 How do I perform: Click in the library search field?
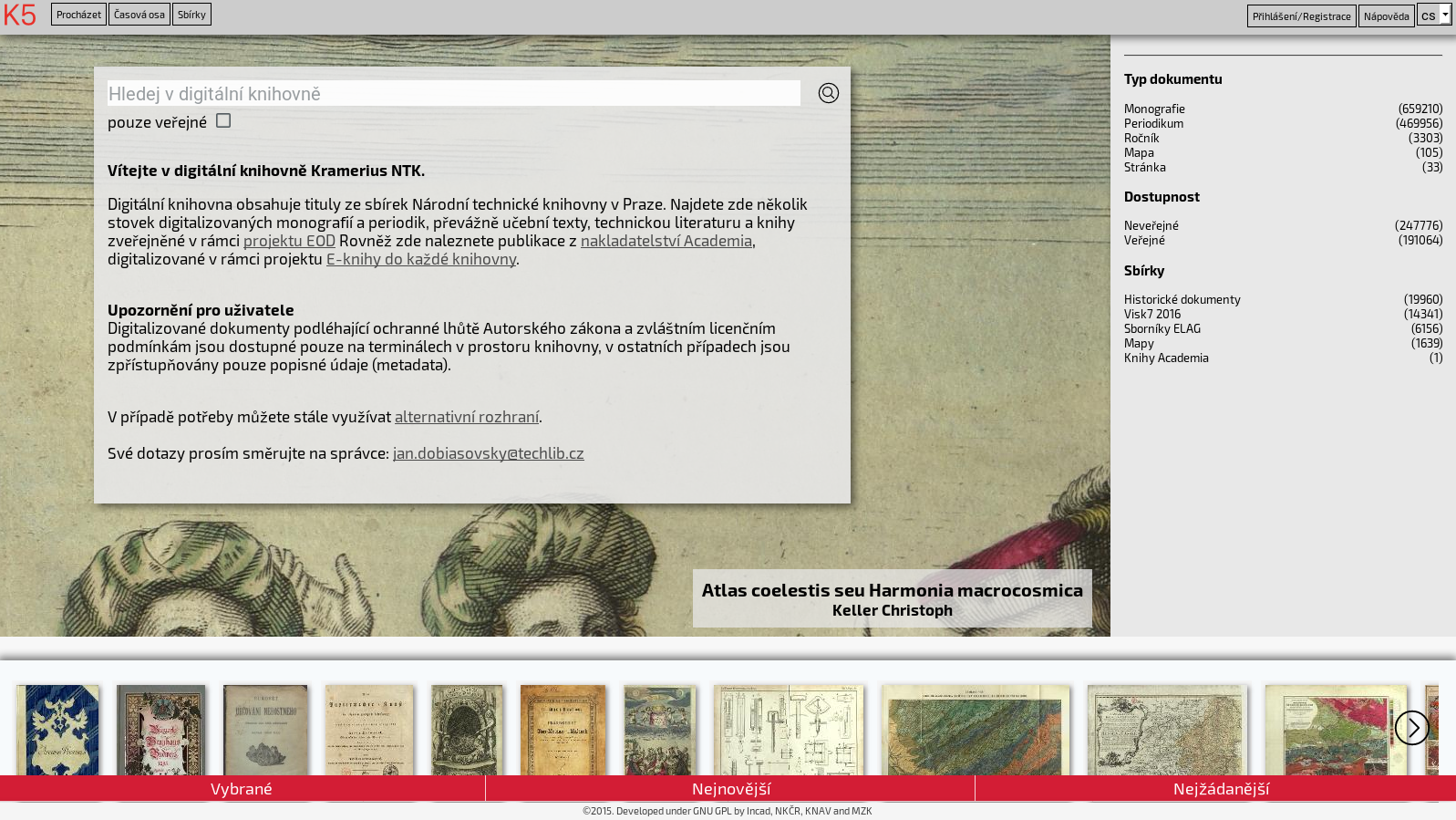point(453,94)
